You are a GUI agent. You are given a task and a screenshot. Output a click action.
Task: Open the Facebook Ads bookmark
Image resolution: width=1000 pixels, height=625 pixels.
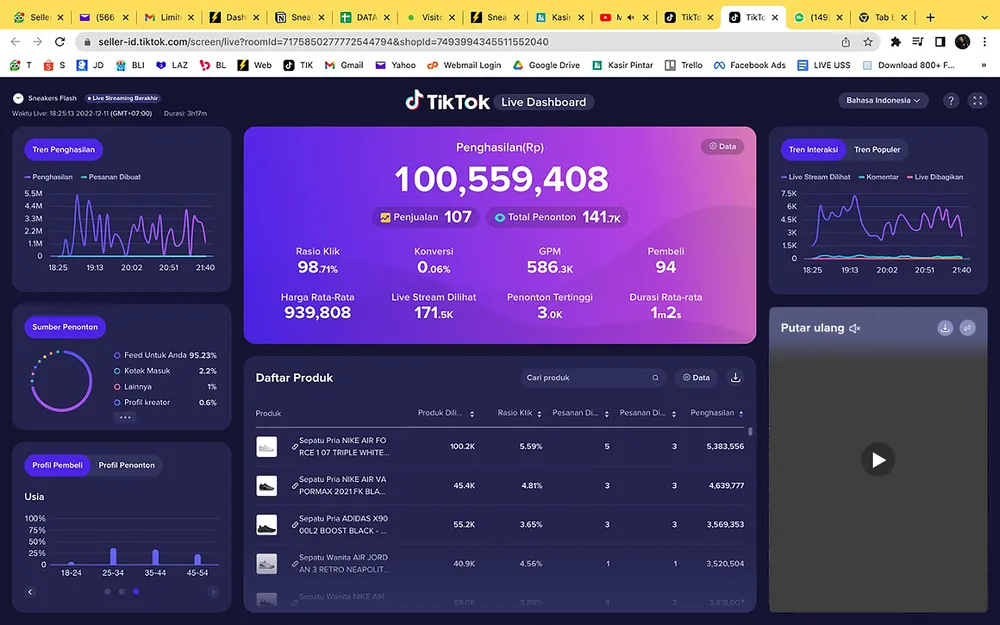749,65
